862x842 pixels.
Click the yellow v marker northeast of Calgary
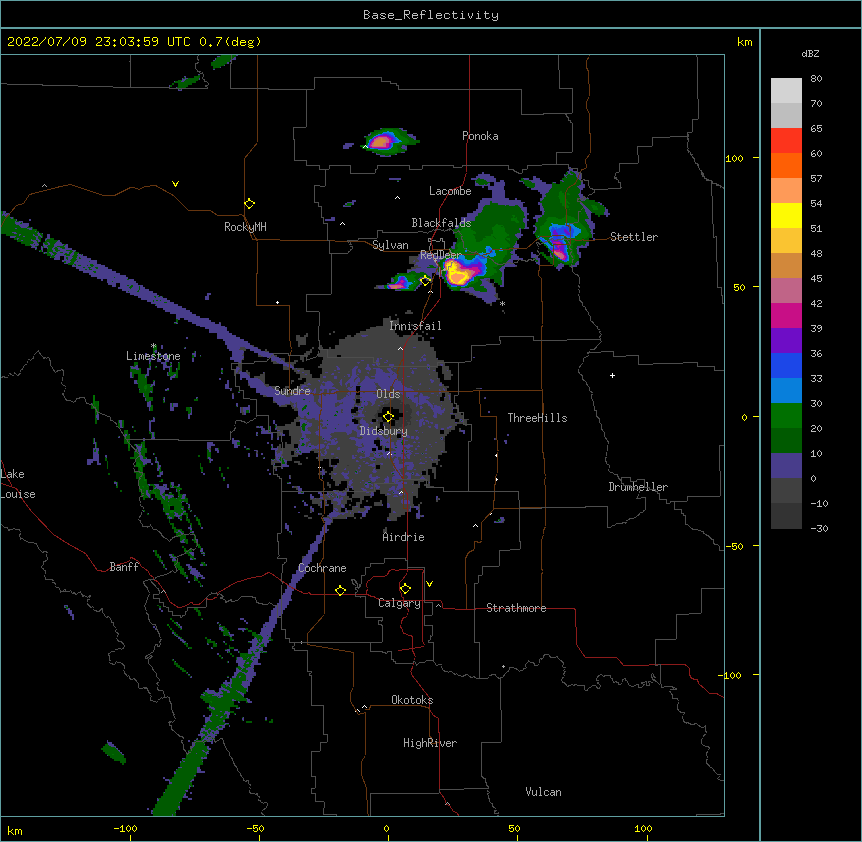coord(429,584)
